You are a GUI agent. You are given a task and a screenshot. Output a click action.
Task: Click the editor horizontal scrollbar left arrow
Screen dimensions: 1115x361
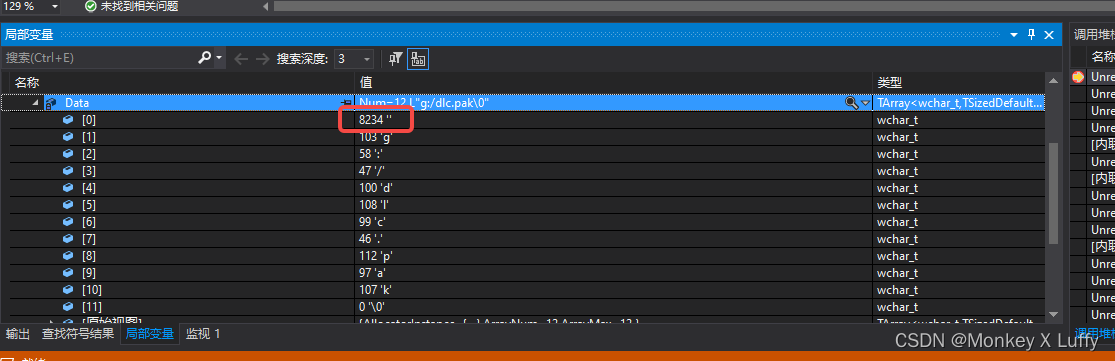click(x=266, y=6)
